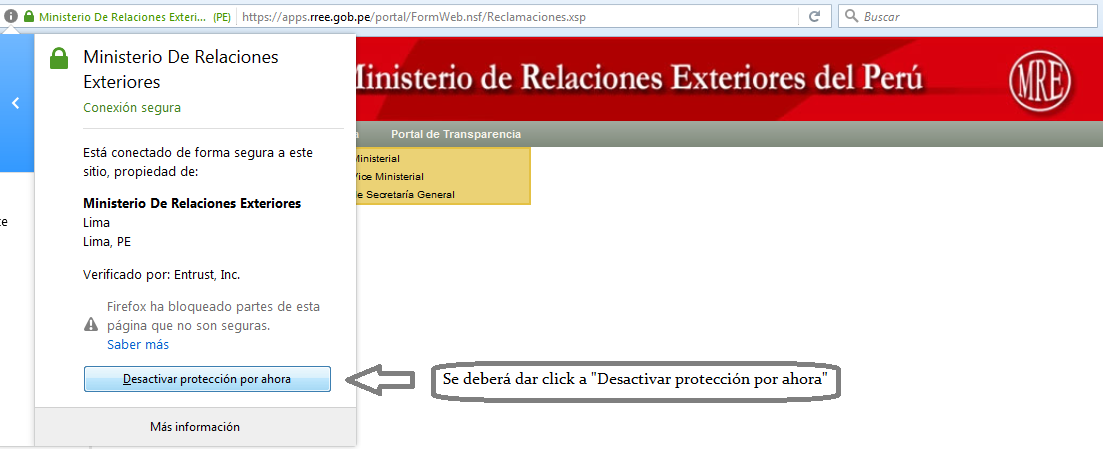Click the site information (i) icon
Viewport: 1103px width, 449px height.
pyautogui.click(x=11, y=15)
